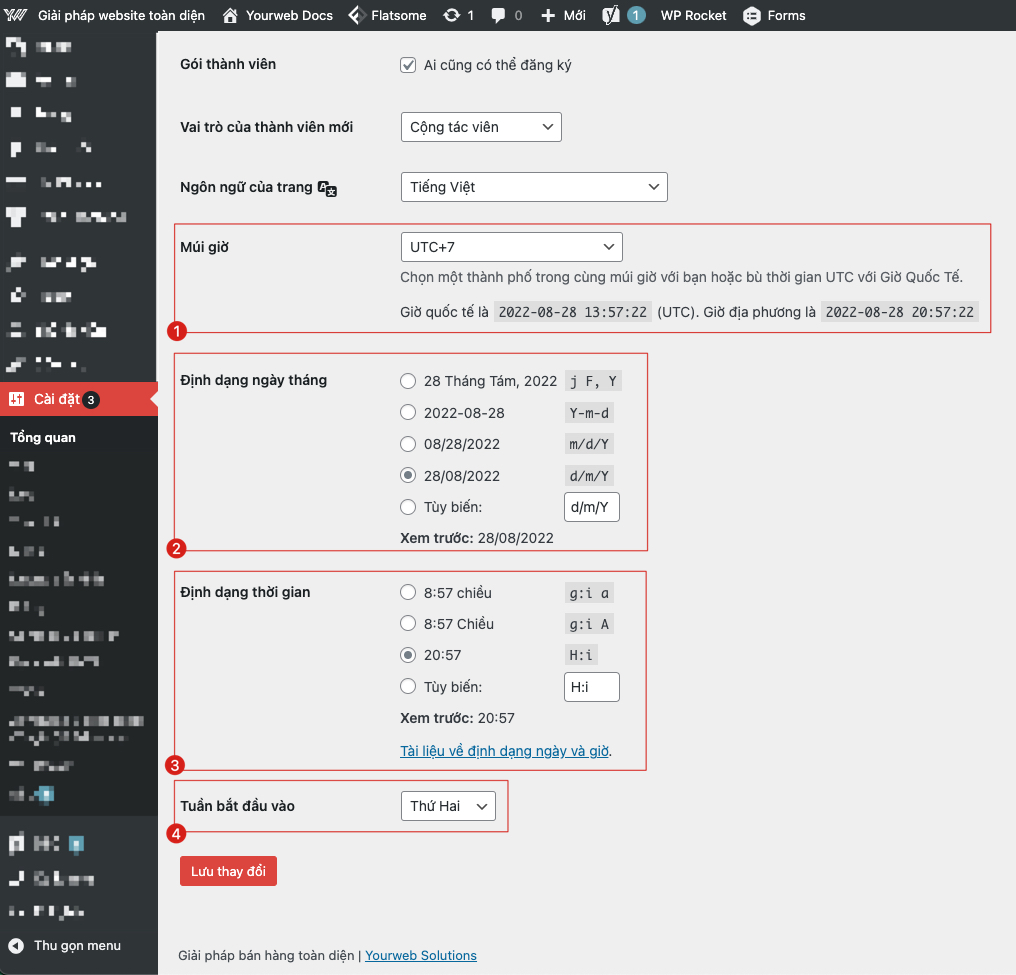Click the 'Lưu thay đổi' save button
1016x975 pixels.
point(228,871)
